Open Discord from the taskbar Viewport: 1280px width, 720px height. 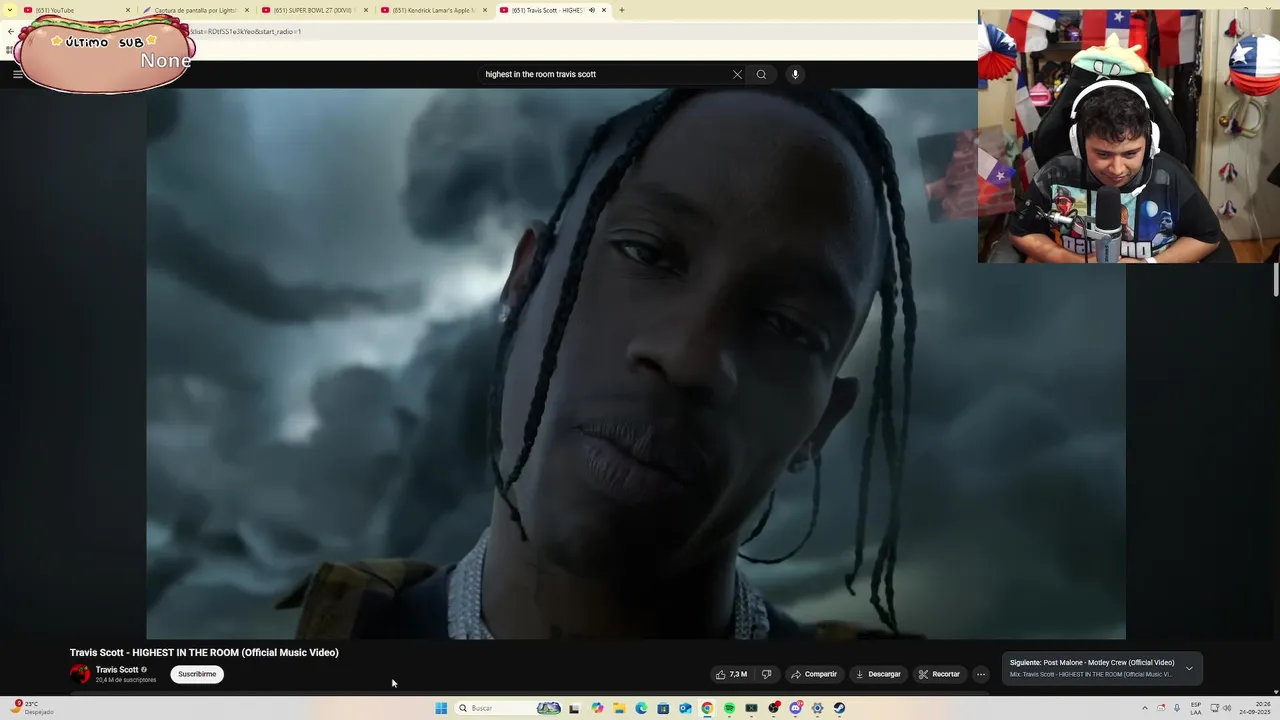[795, 708]
